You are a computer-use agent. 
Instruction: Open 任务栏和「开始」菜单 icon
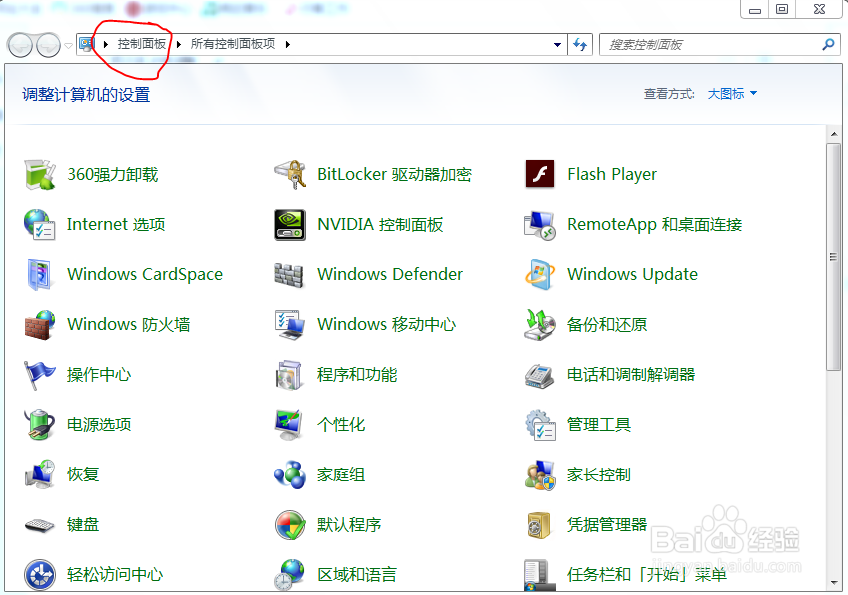pos(540,575)
